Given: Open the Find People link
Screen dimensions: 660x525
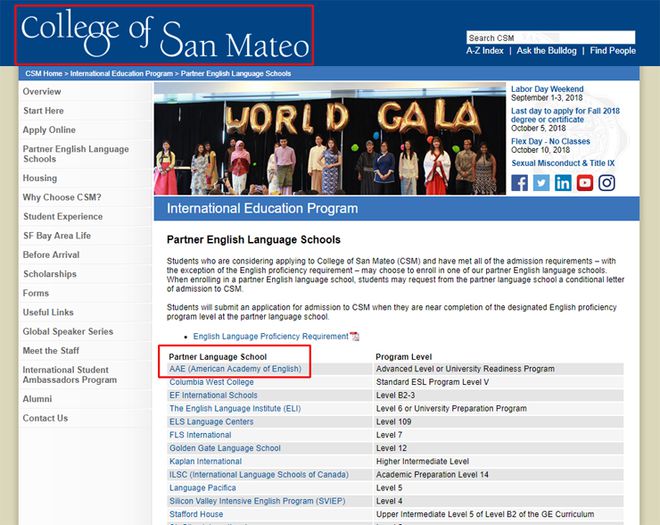Looking at the screenshot, I should (612, 51).
